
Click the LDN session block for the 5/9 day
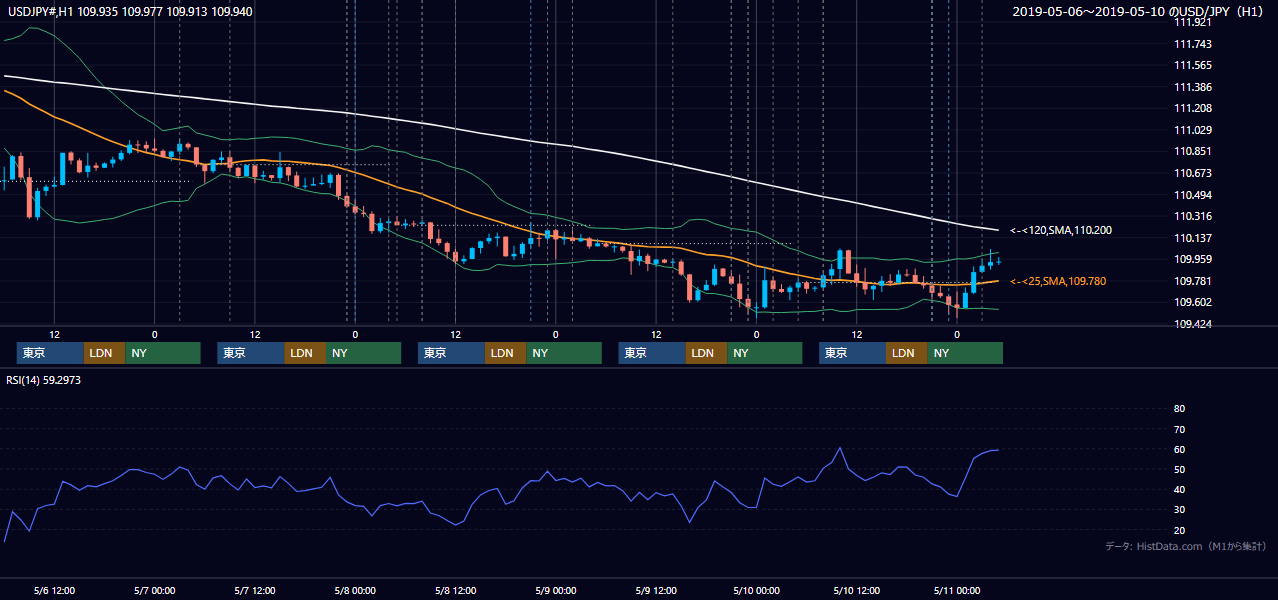tap(707, 353)
